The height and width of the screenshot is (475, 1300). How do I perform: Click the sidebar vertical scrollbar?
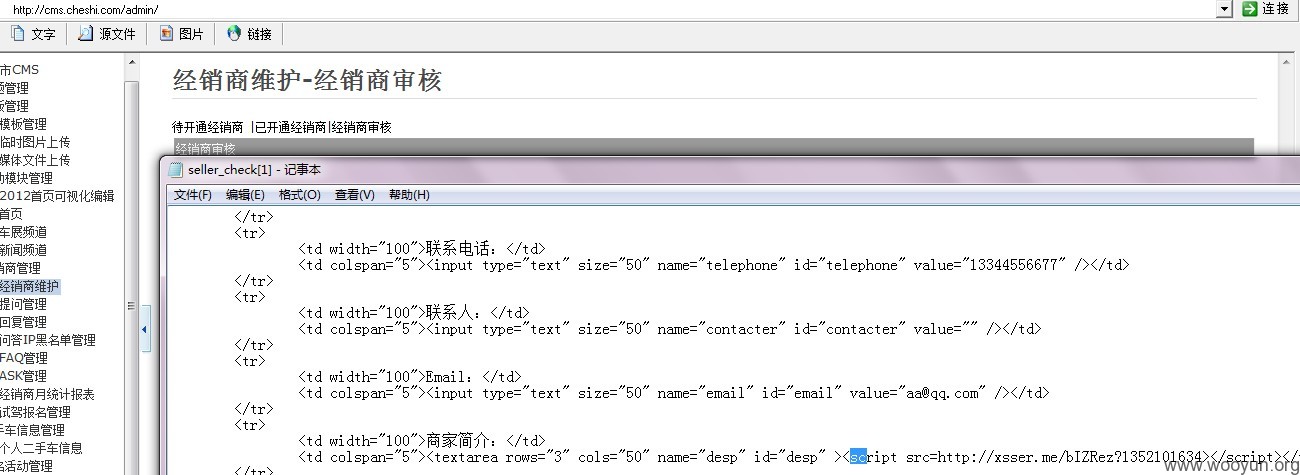(x=130, y=264)
